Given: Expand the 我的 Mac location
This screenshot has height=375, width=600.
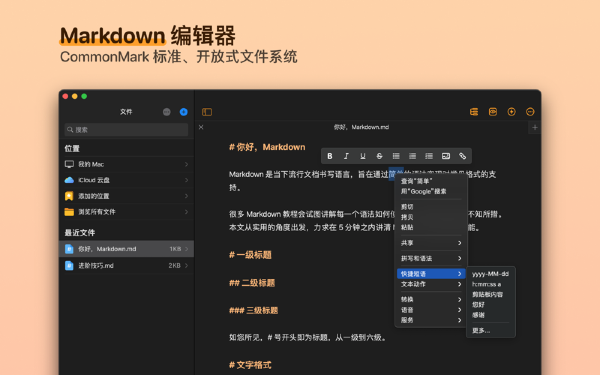Looking at the screenshot, I should [x=127, y=164].
